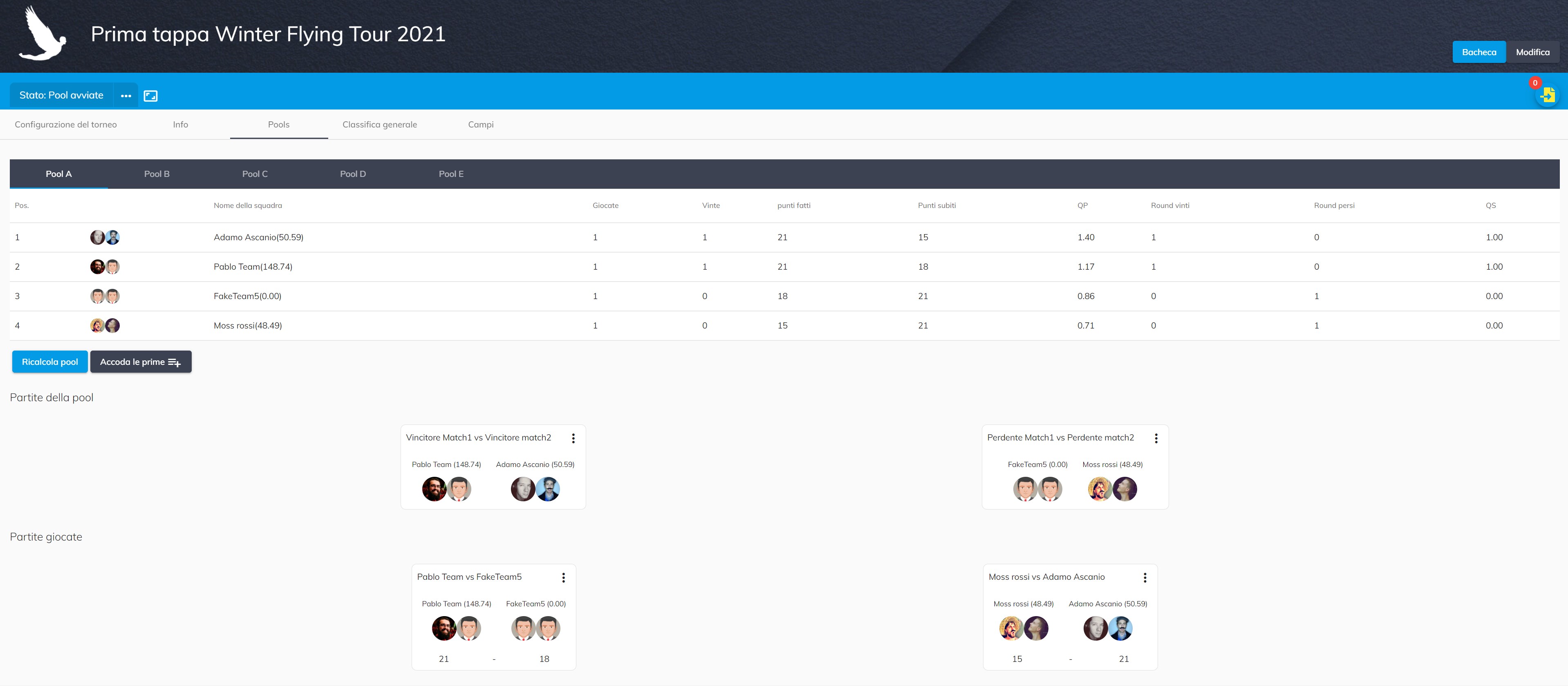The image size is (1568, 686).
Task: Open kebab menu on Moss rossi vs Adamo Ascanio
Action: [1145, 577]
